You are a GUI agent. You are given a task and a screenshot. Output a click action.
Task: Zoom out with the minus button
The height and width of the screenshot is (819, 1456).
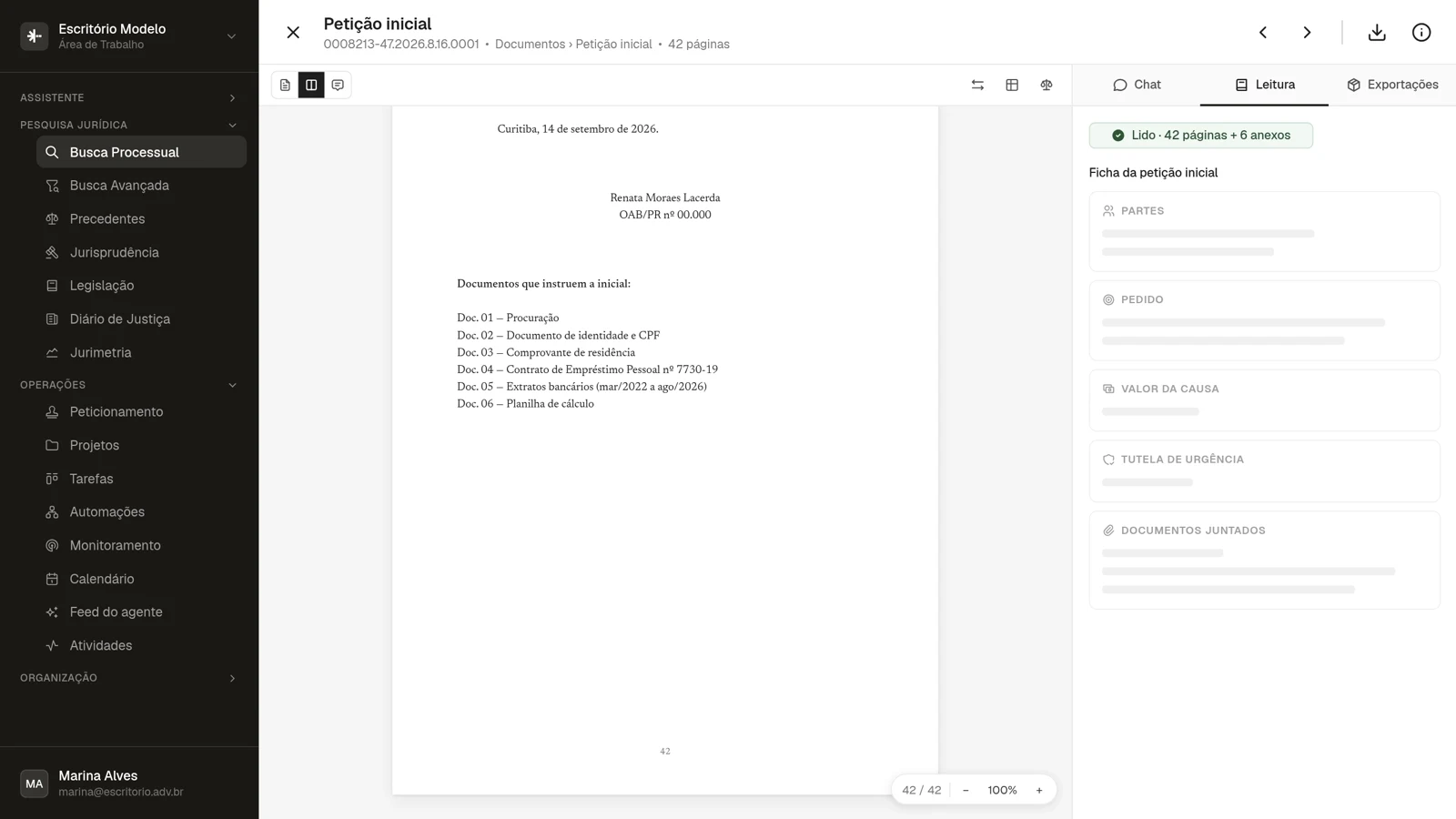(x=966, y=790)
